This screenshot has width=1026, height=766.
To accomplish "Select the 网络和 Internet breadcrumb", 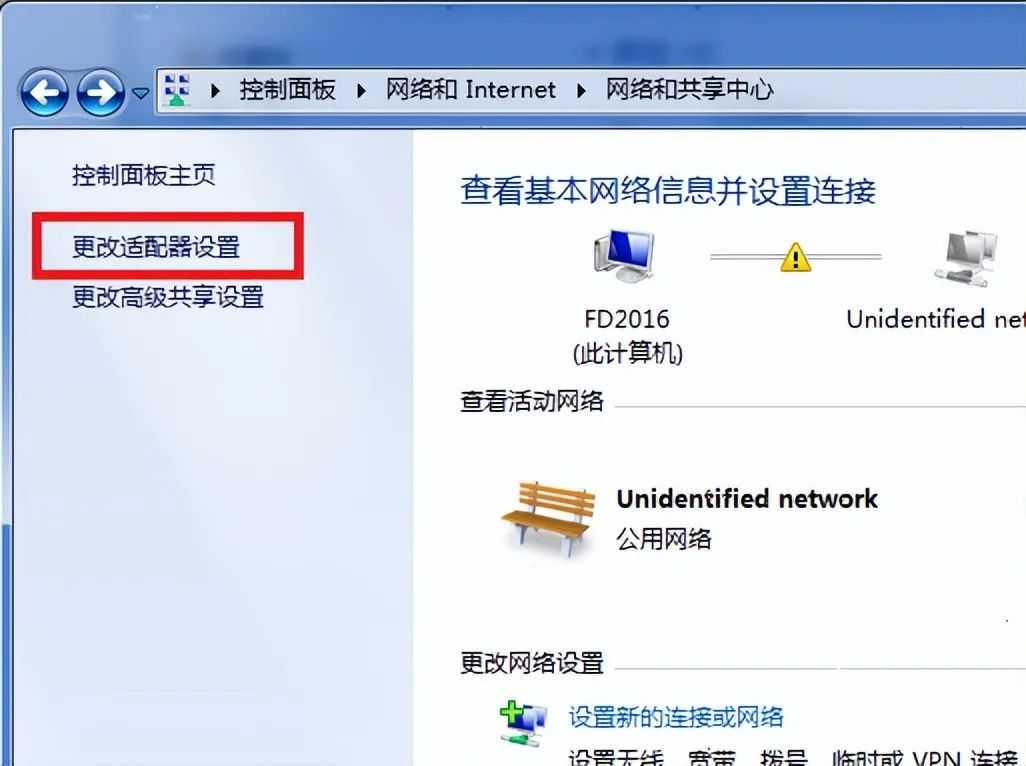I will 470,90.
